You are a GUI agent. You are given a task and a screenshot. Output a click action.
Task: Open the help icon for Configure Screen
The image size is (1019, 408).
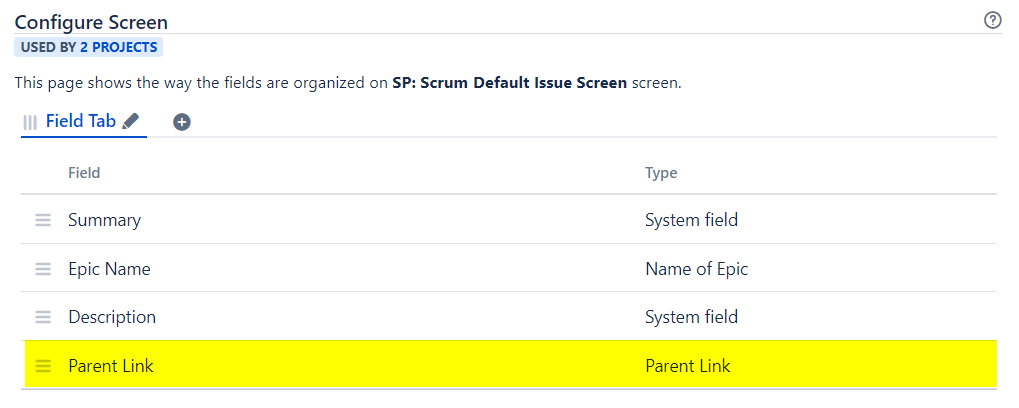(993, 20)
